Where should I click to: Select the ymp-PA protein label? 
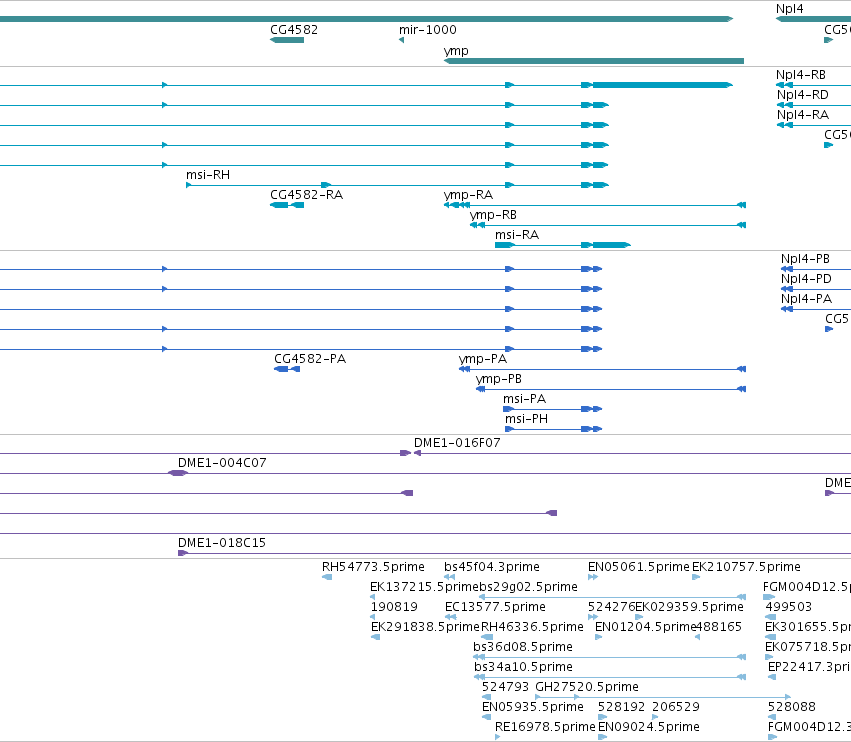point(482,359)
